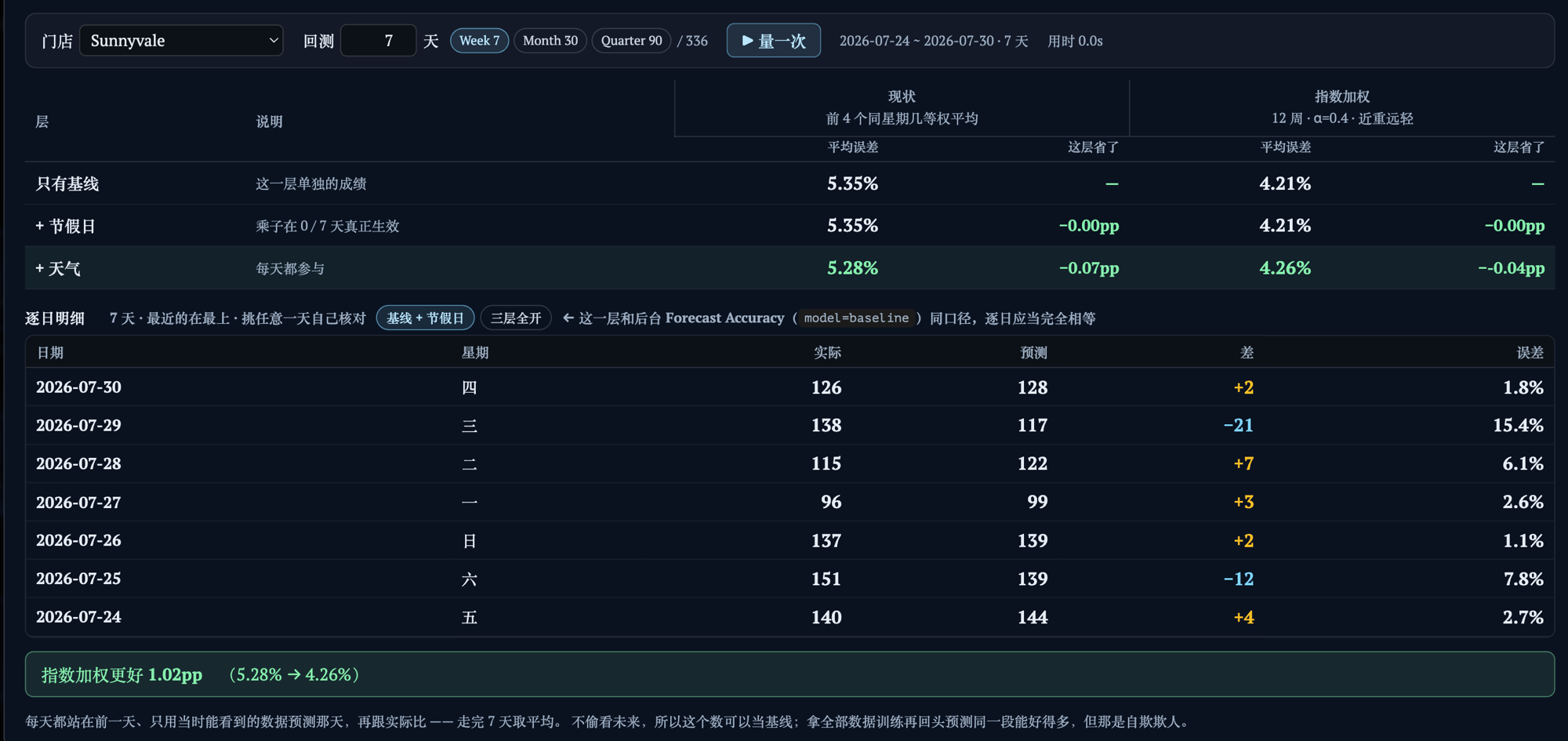Select the Month 30 preset chip
Screen dimensions: 1568x741
coord(550,41)
